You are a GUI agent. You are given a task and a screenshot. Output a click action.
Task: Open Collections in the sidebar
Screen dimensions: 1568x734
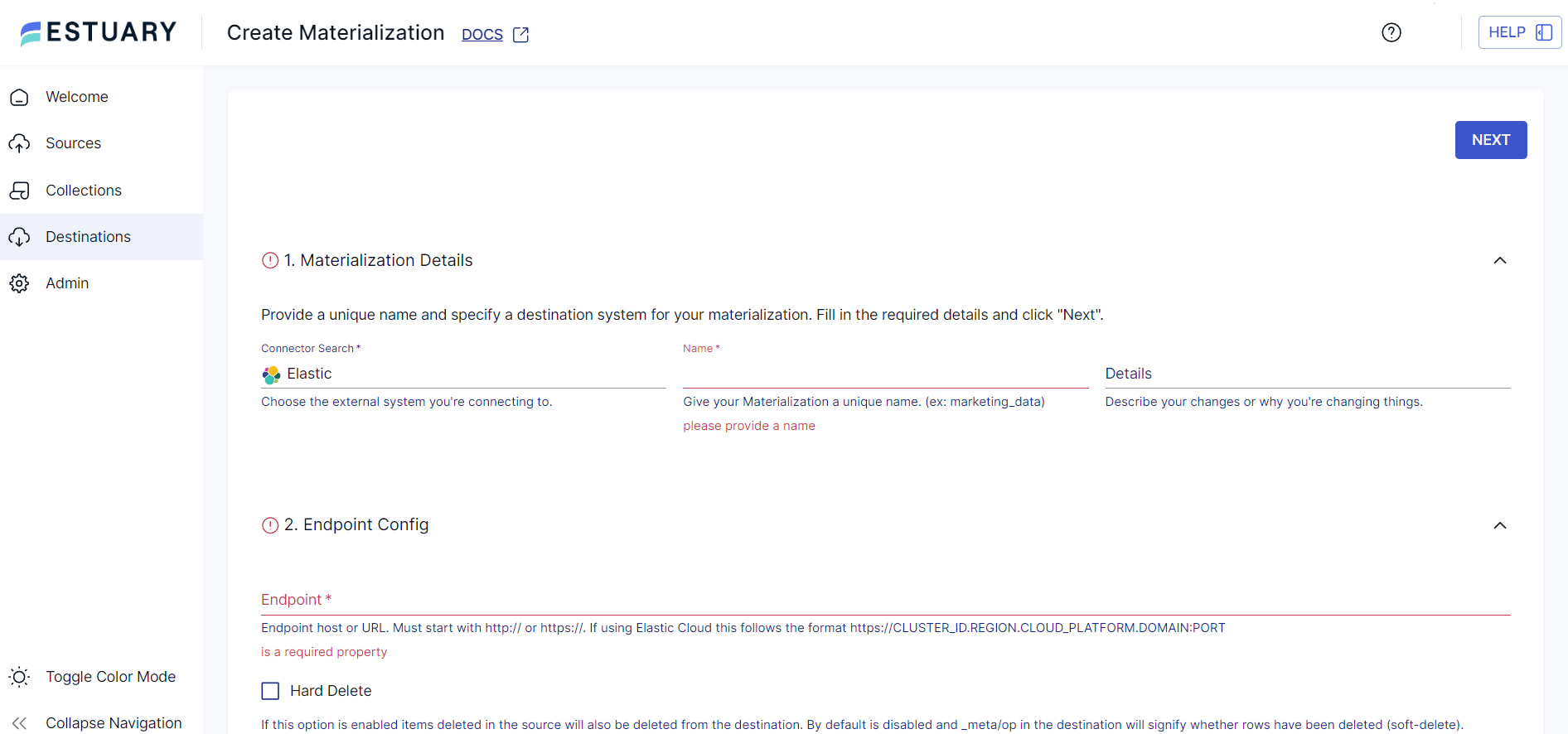[x=84, y=191]
